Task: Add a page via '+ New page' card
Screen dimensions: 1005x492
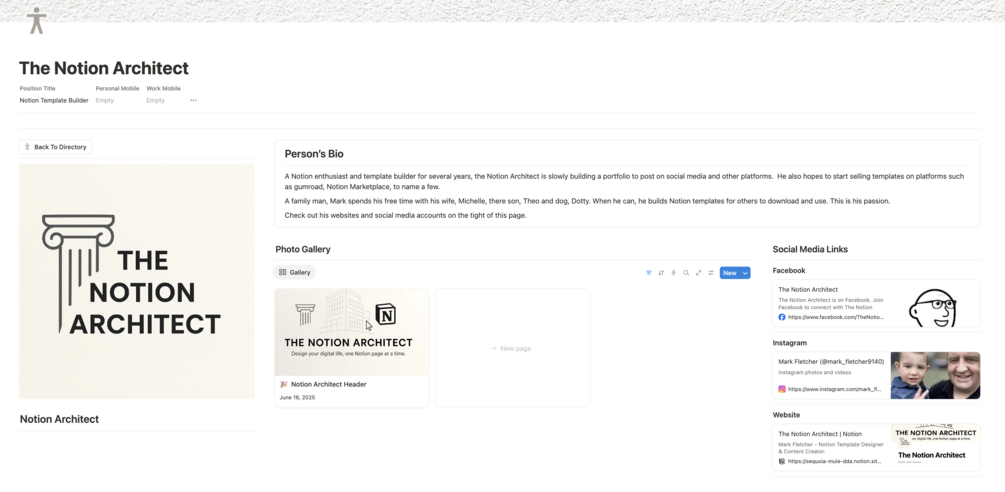Action: pos(512,348)
